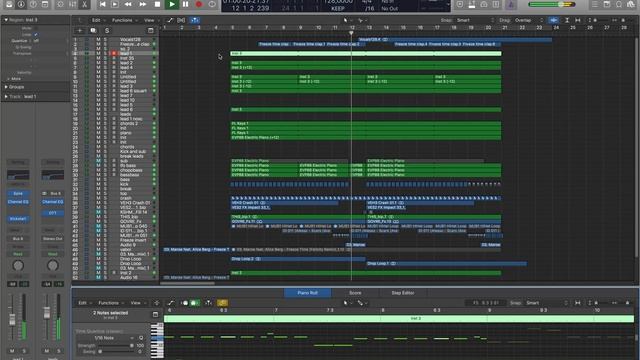Switch to the Piano Roll tab

click(x=307, y=293)
